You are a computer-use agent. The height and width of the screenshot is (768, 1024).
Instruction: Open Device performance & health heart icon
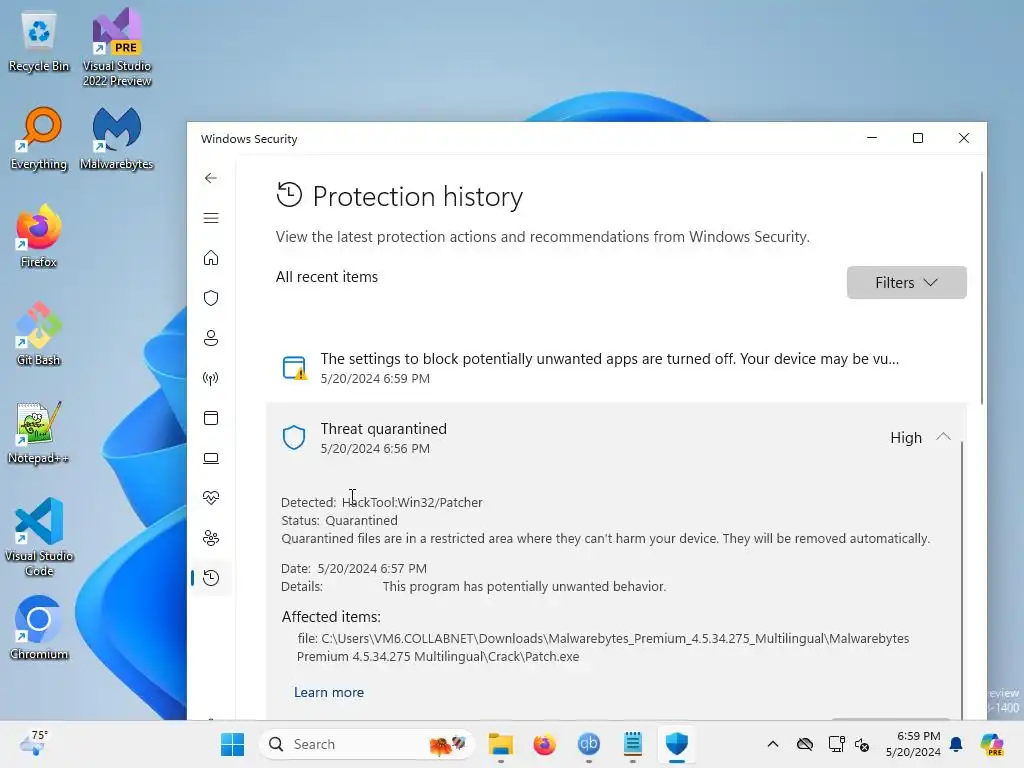(210, 498)
